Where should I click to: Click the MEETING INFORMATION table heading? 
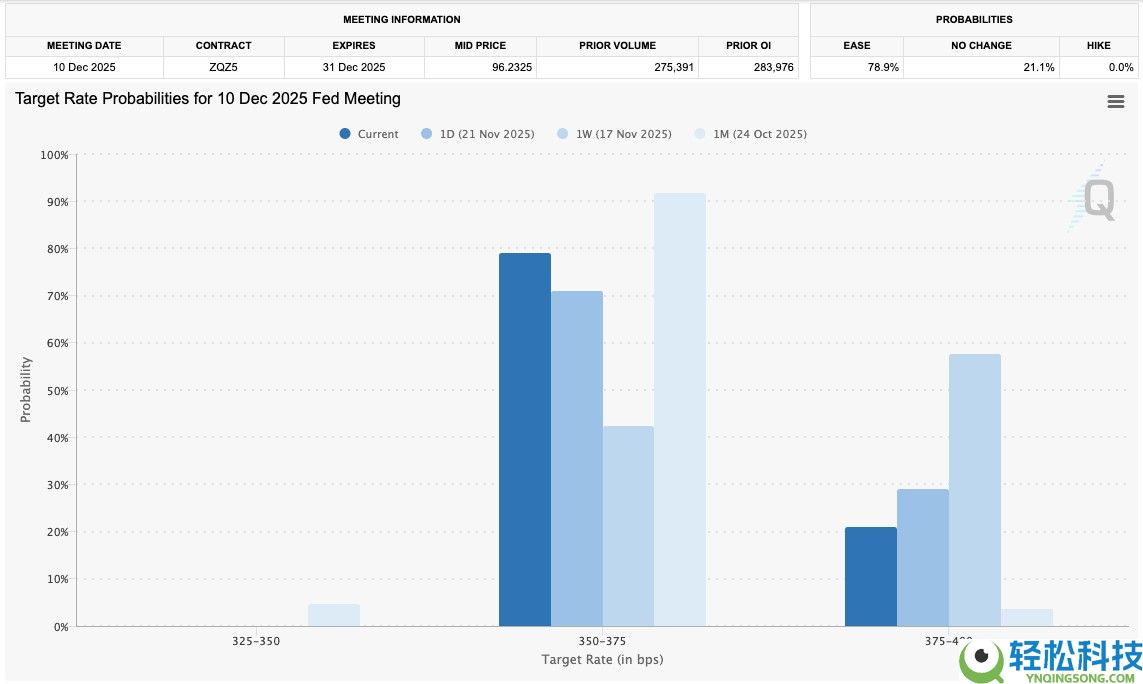point(401,19)
